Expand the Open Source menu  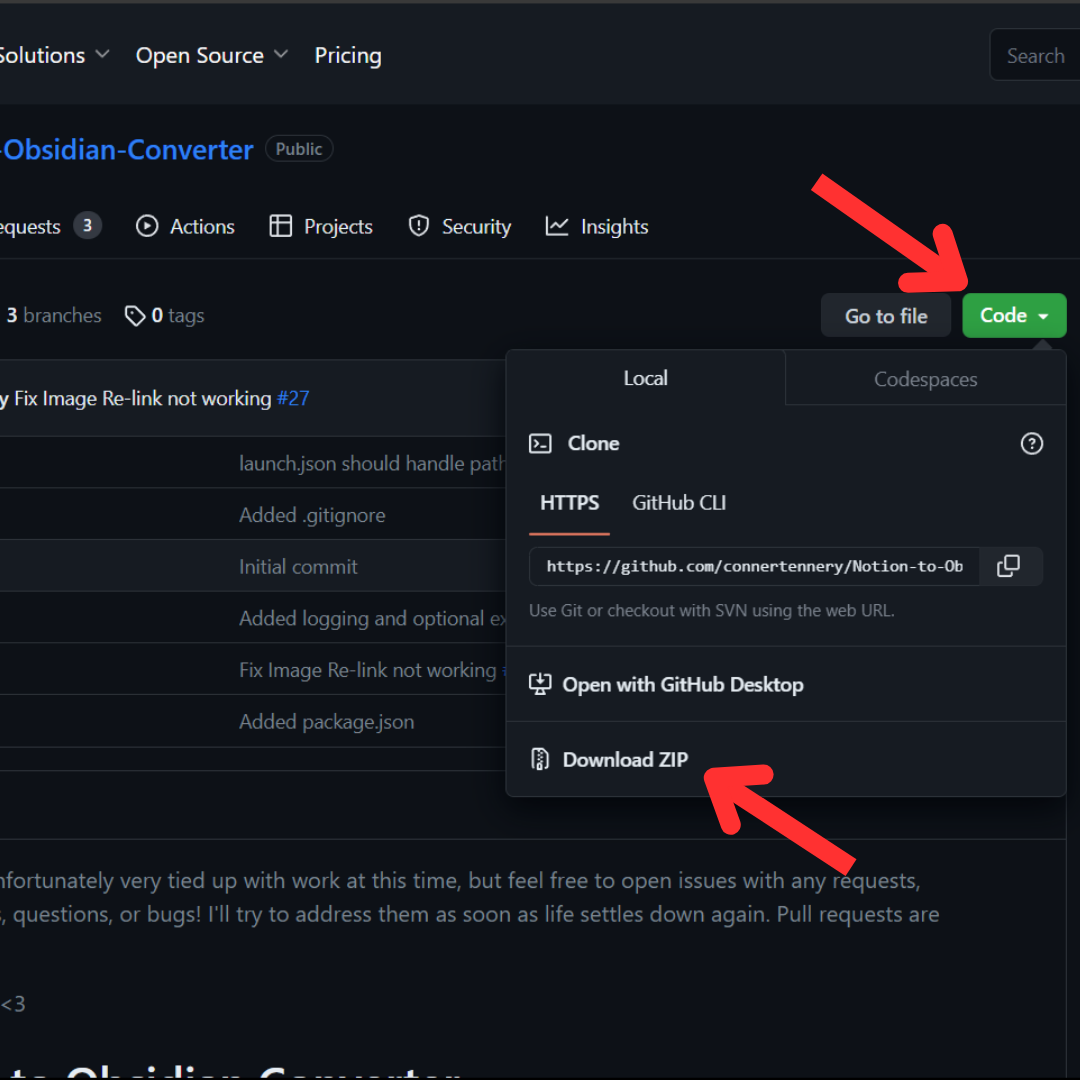click(211, 55)
